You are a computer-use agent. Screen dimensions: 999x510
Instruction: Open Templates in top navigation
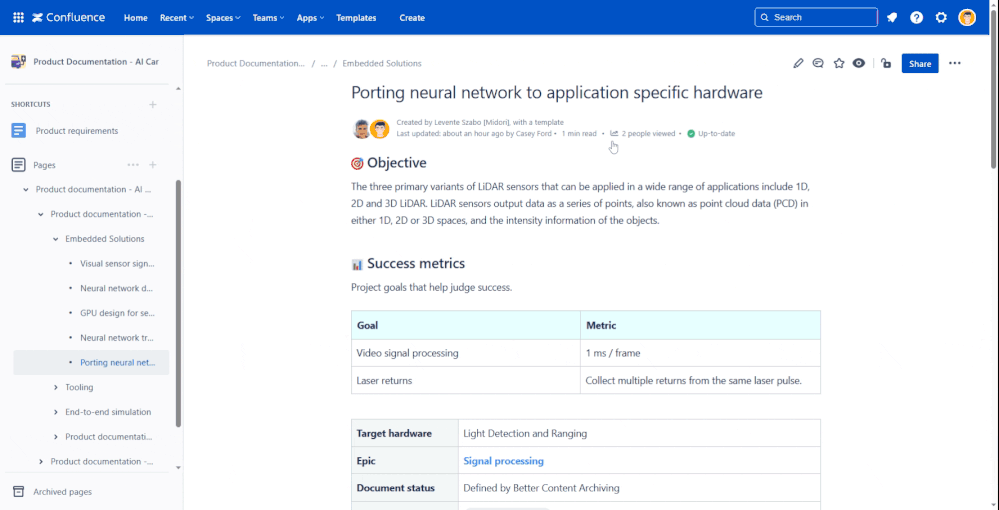[356, 18]
